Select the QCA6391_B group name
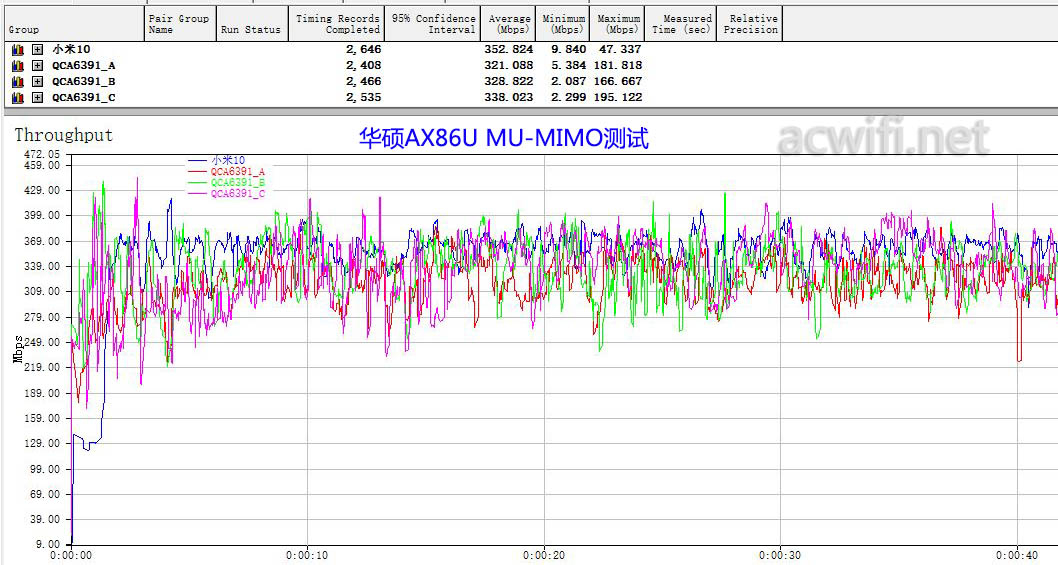 pyautogui.click(x=84, y=82)
